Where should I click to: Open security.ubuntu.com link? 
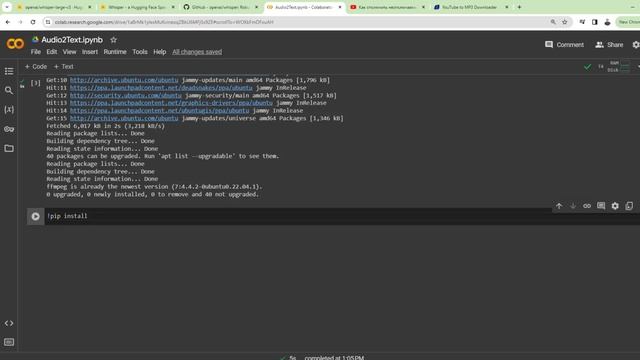pos(126,96)
